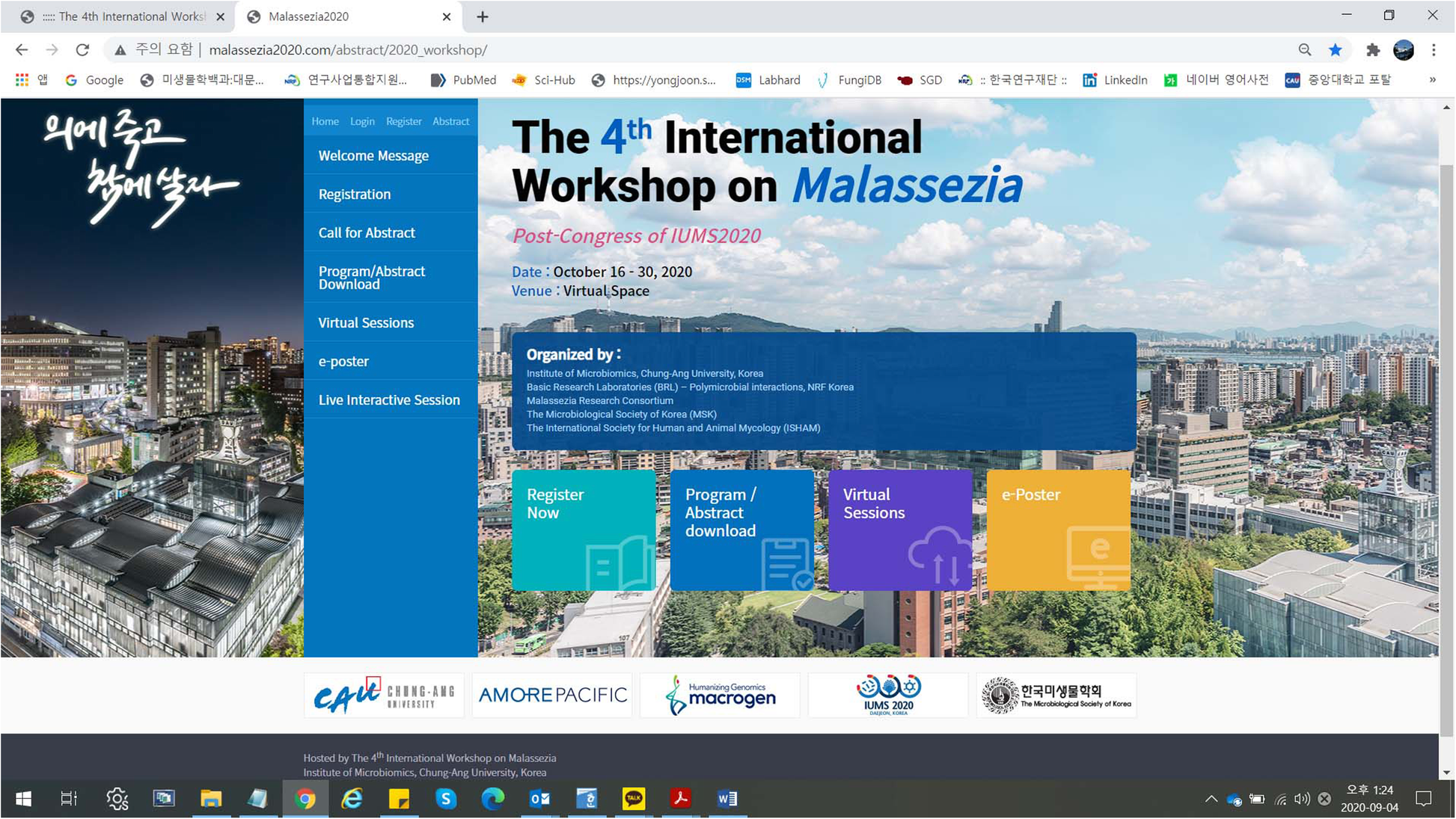Open the Microbiological Society of Korea logo
The width and height of the screenshot is (1456, 819).
(x=1056, y=695)
